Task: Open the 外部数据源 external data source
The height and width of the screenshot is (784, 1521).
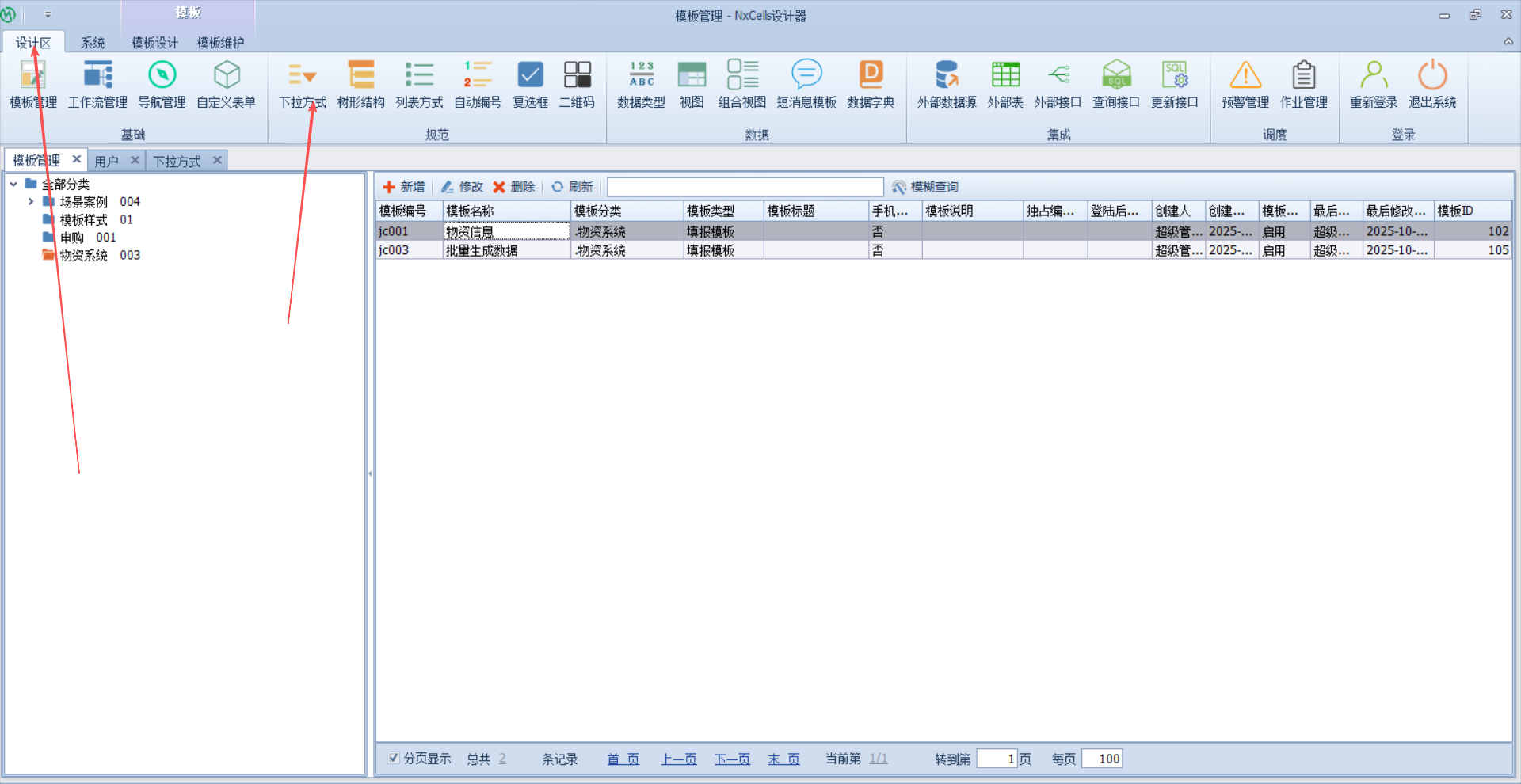Action: (946, 84)
